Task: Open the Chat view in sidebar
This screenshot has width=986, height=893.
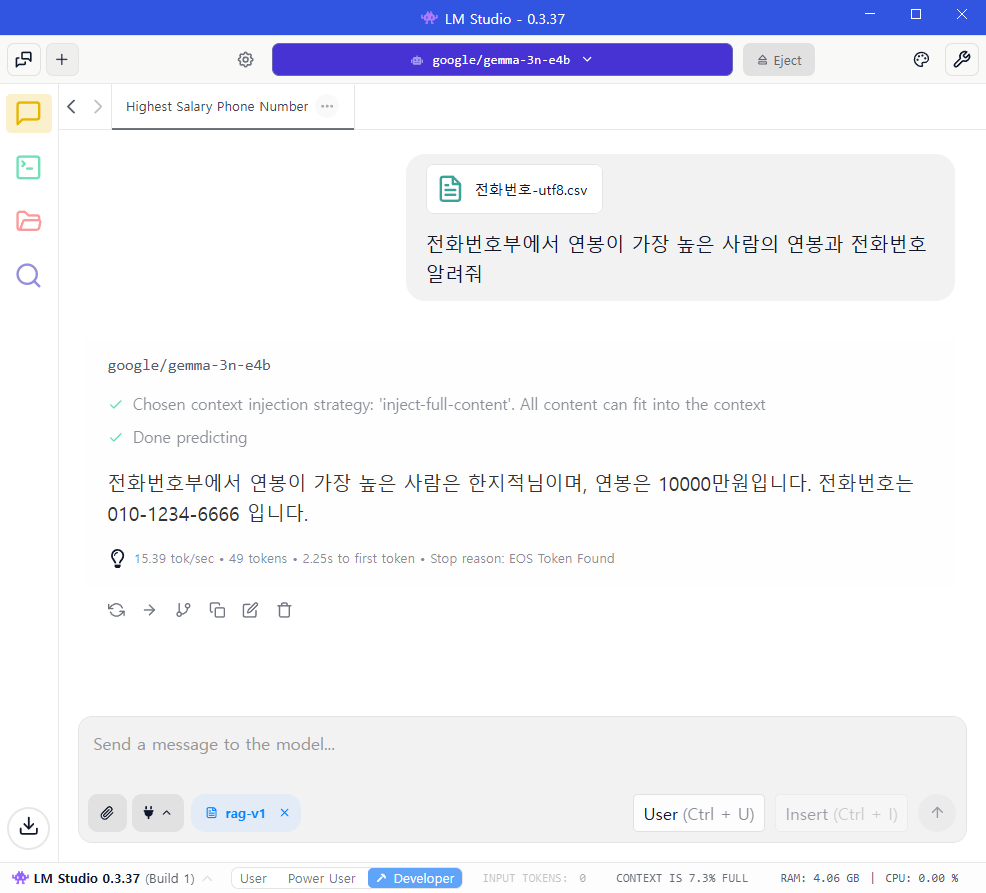Action: pyautogui.click(x=29, y=113)
